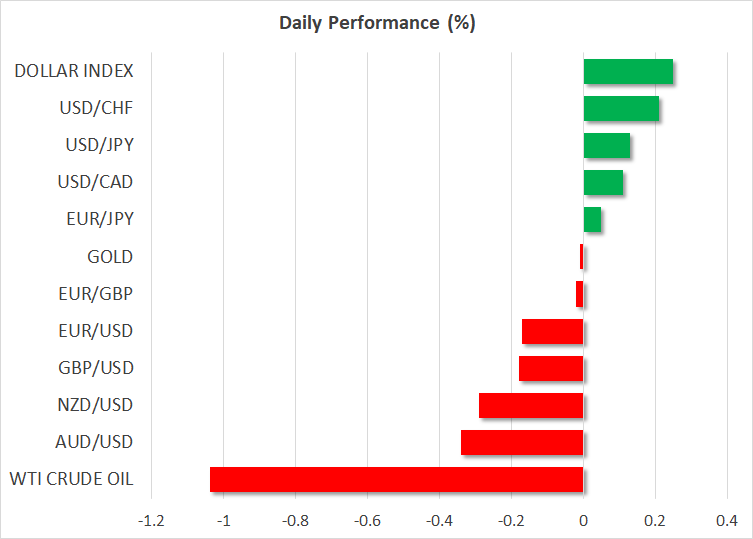Screen dimensions: 753x539
Task: Click the 0 value on horizontal axis
Action: (x=583, y=521)
